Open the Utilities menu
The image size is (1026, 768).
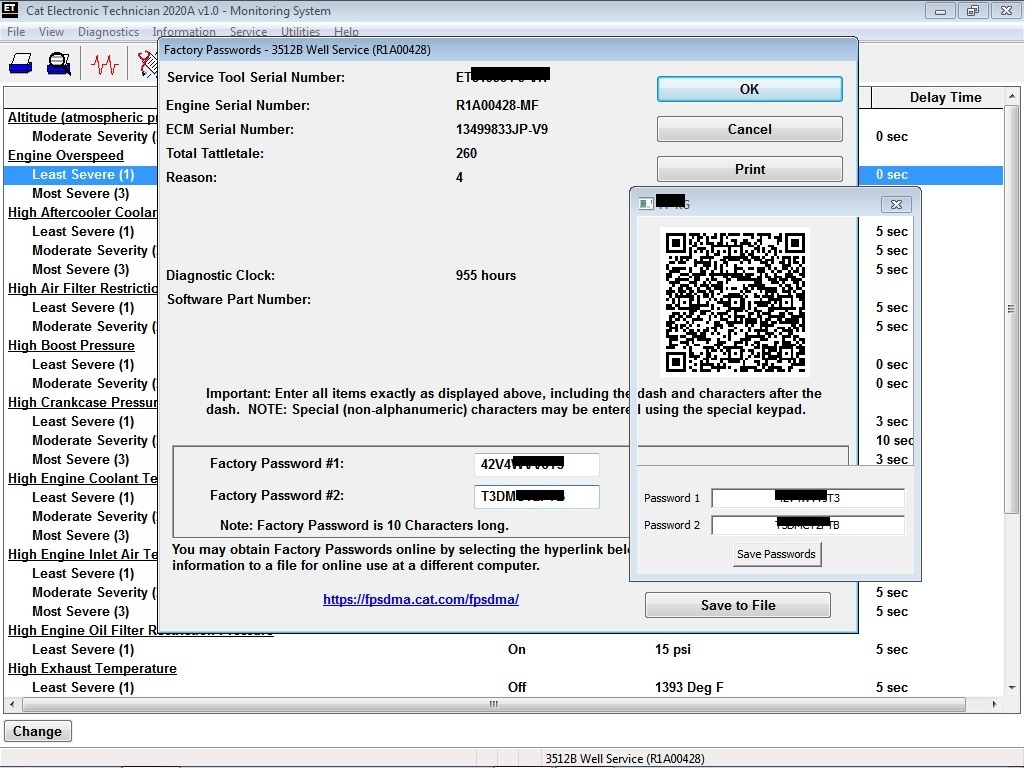(x=300, y=31)
